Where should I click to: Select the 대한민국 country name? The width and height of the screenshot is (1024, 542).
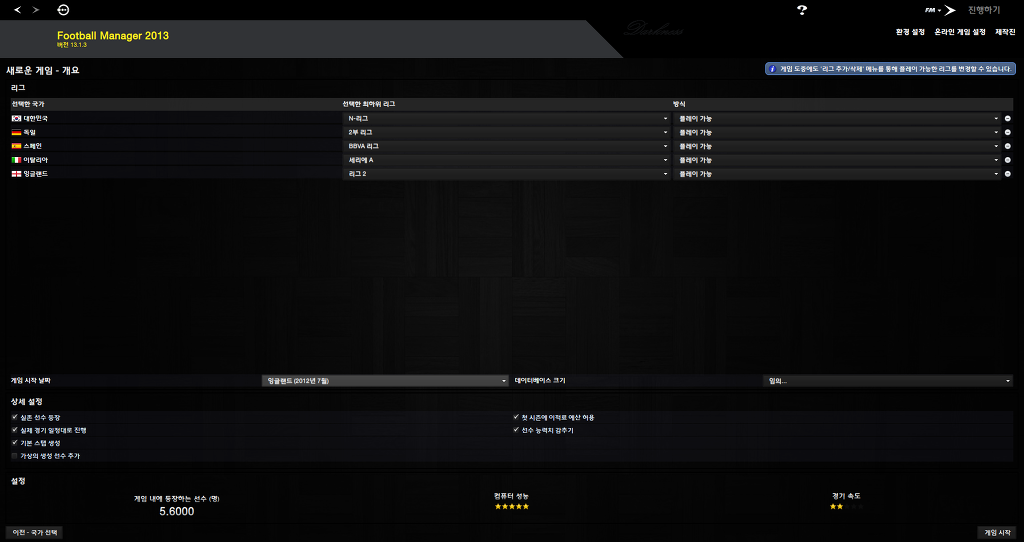(36, 119)
